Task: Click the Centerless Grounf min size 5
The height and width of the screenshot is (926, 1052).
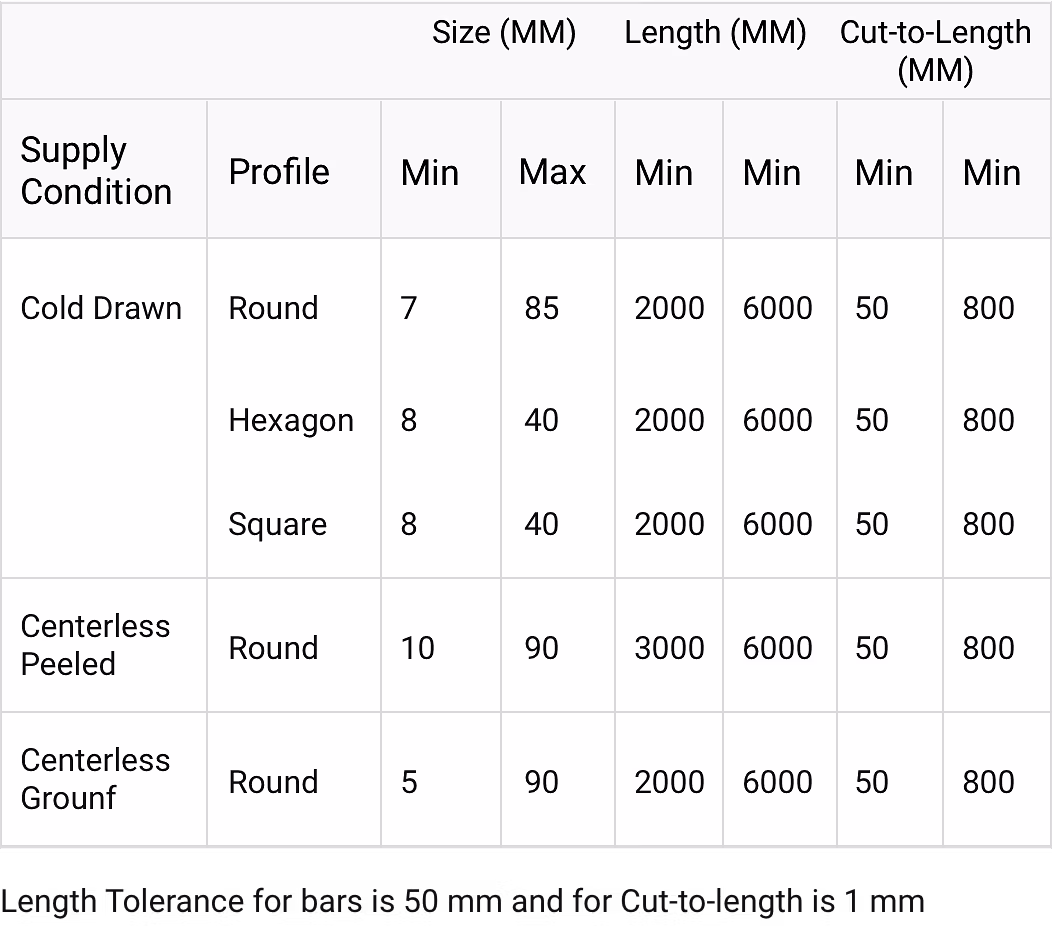Action: point(409,782)
